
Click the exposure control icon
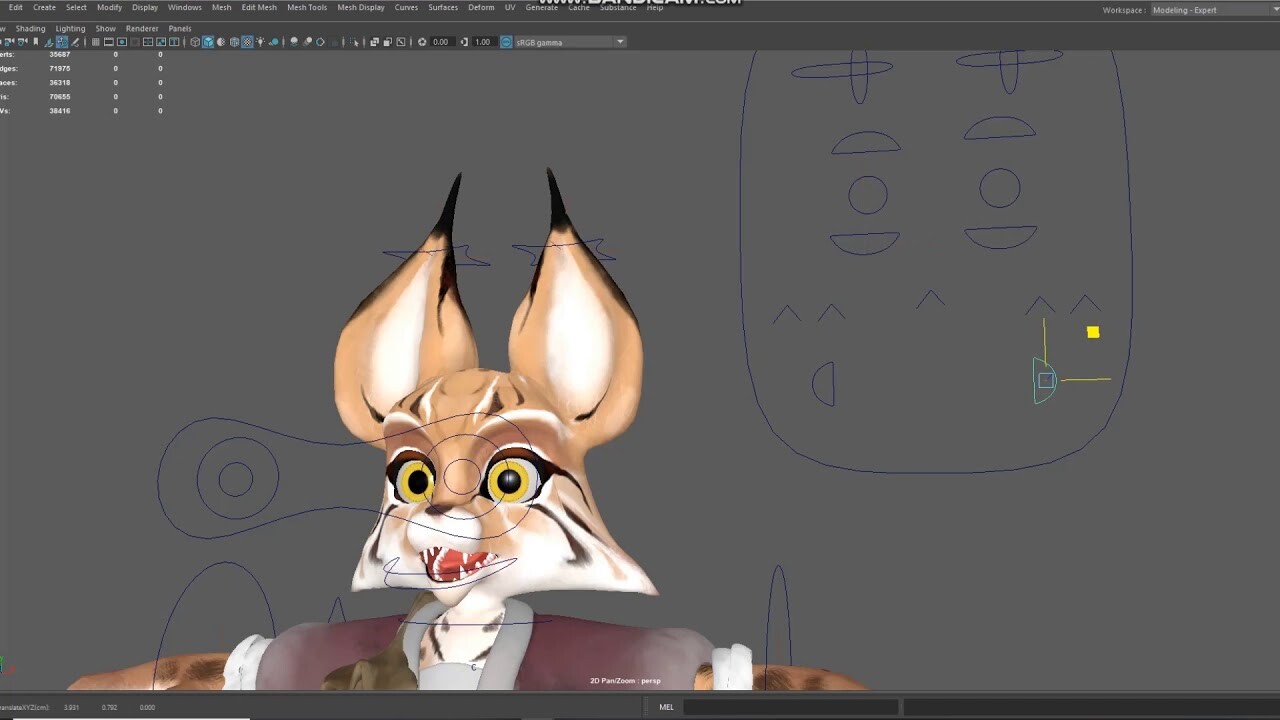[x=422, y=42]
